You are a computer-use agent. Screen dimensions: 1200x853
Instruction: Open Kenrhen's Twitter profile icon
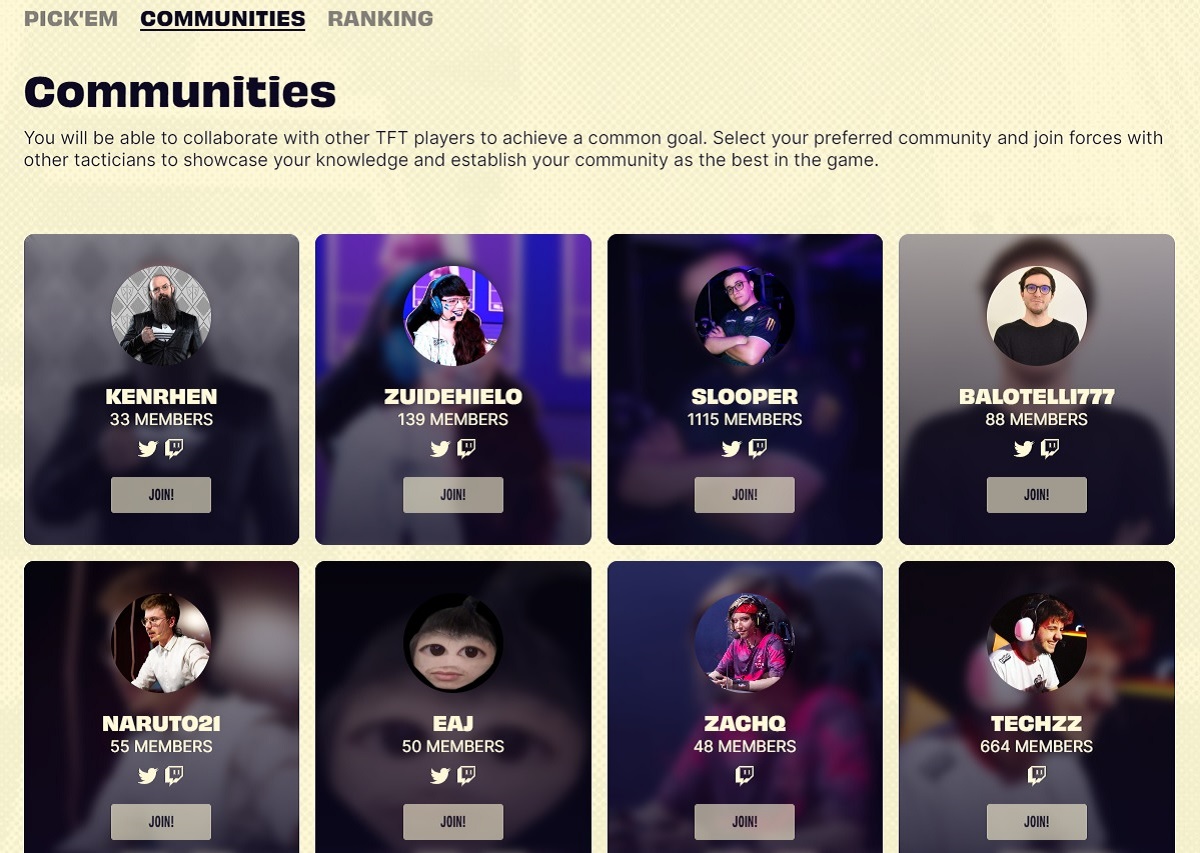(148, 449)
